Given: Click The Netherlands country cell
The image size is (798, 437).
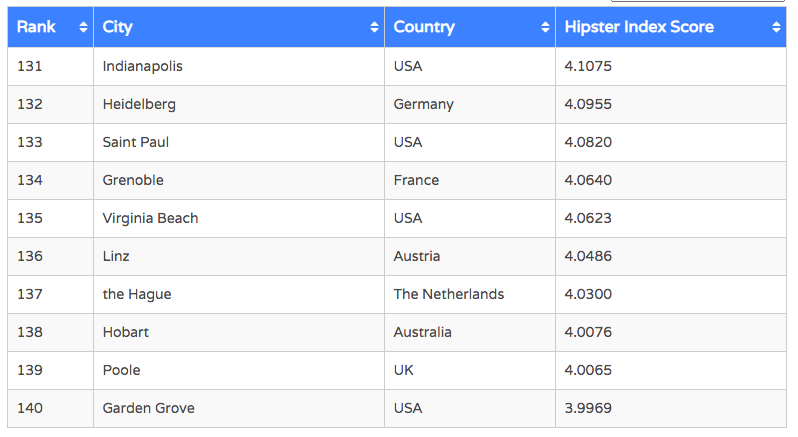Looking at the screenshot, I should (449, 294).
